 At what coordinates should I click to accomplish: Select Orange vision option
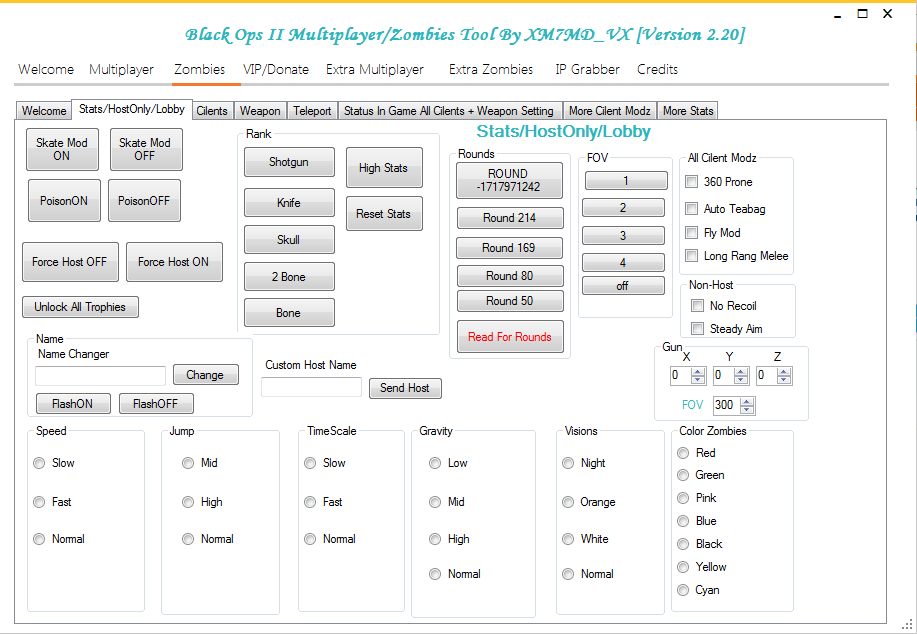click(x=568, y=502)
